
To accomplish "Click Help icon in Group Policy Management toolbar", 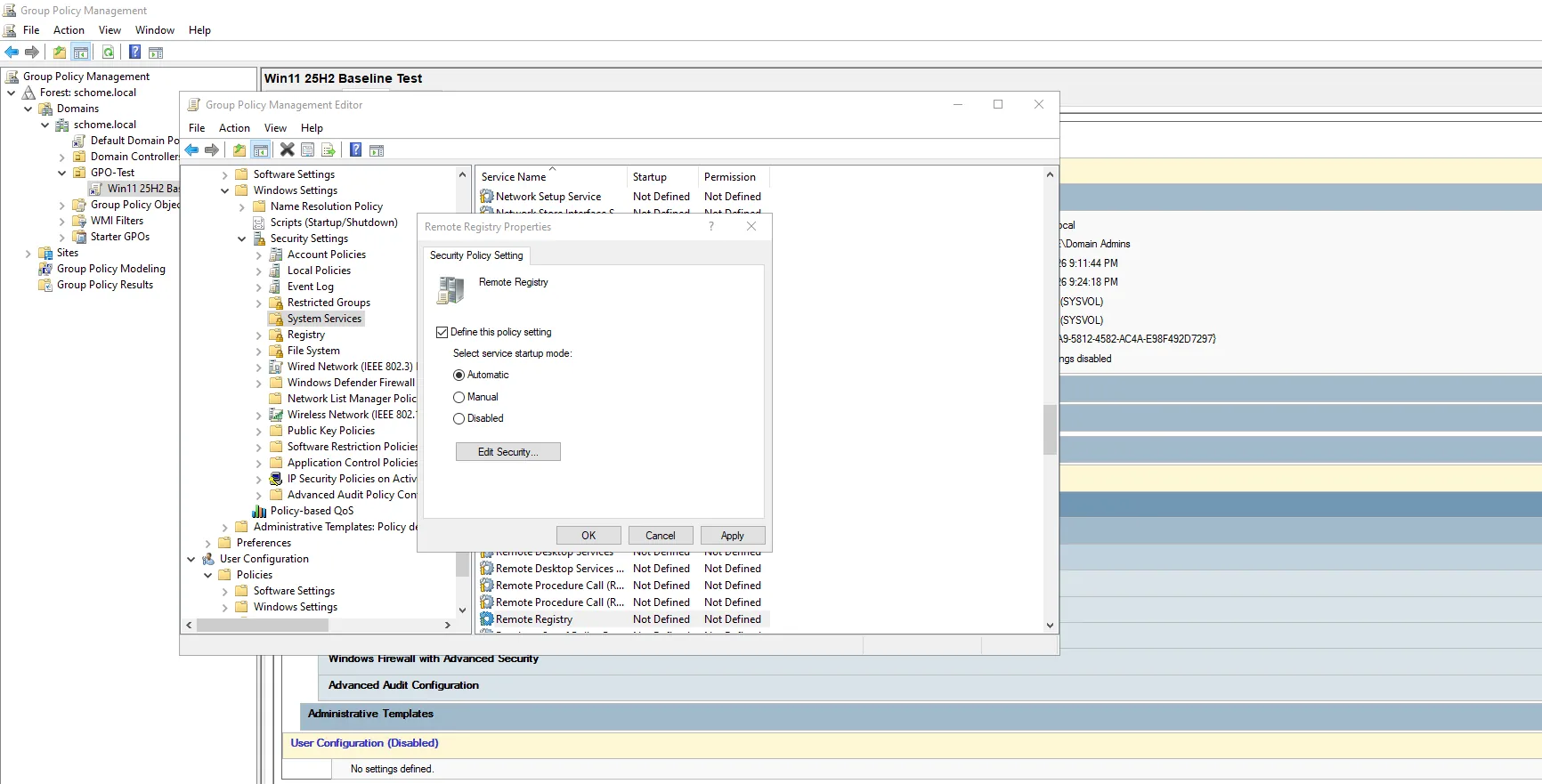I will pos(134,52).
